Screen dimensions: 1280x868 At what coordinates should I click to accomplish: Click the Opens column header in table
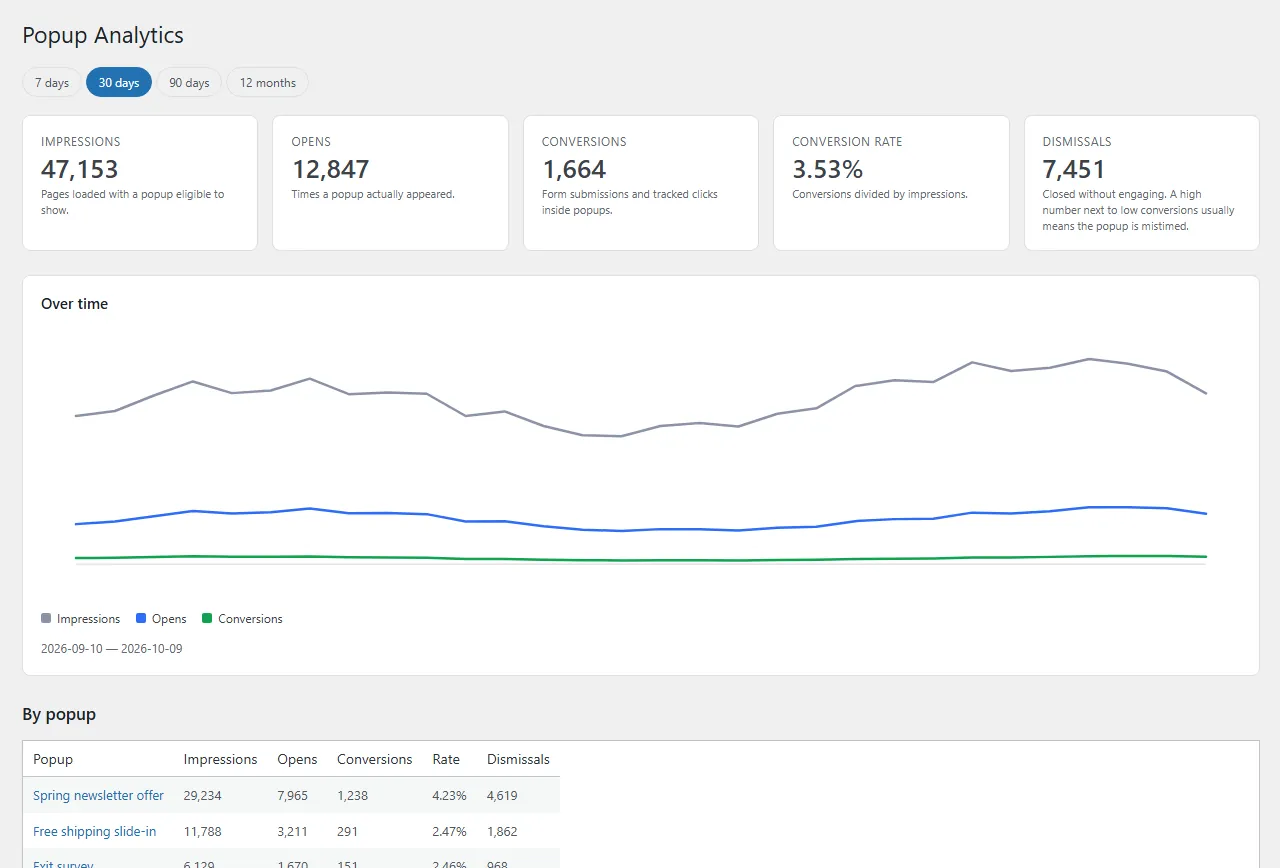point(297,760)
